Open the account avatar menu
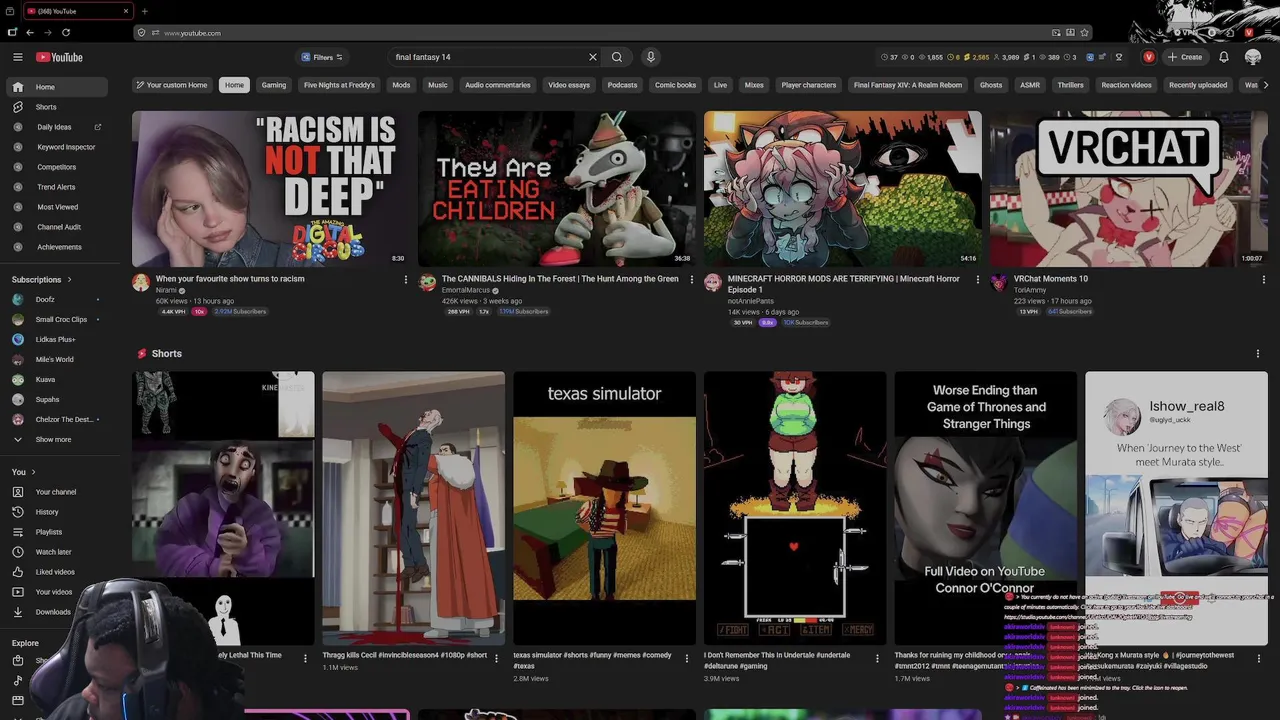1280x720 pixels. 1253,57
